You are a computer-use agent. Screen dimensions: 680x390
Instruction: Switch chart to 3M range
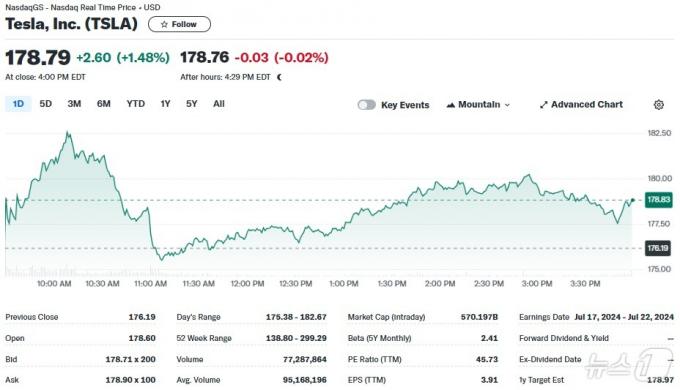tap(74, 104)
